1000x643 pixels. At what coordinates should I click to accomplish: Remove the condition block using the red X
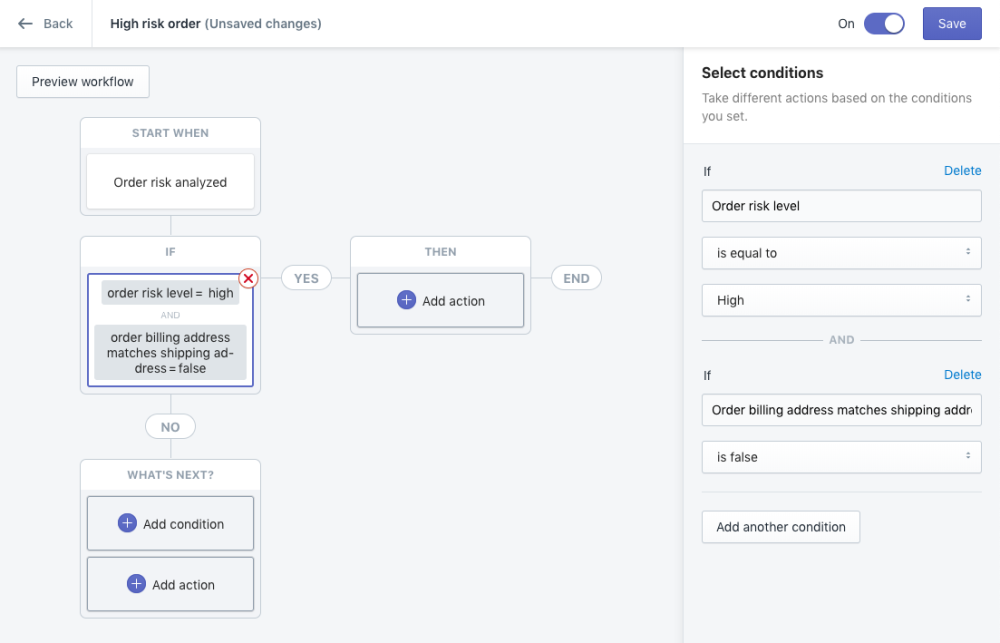(x=246, y=278)
